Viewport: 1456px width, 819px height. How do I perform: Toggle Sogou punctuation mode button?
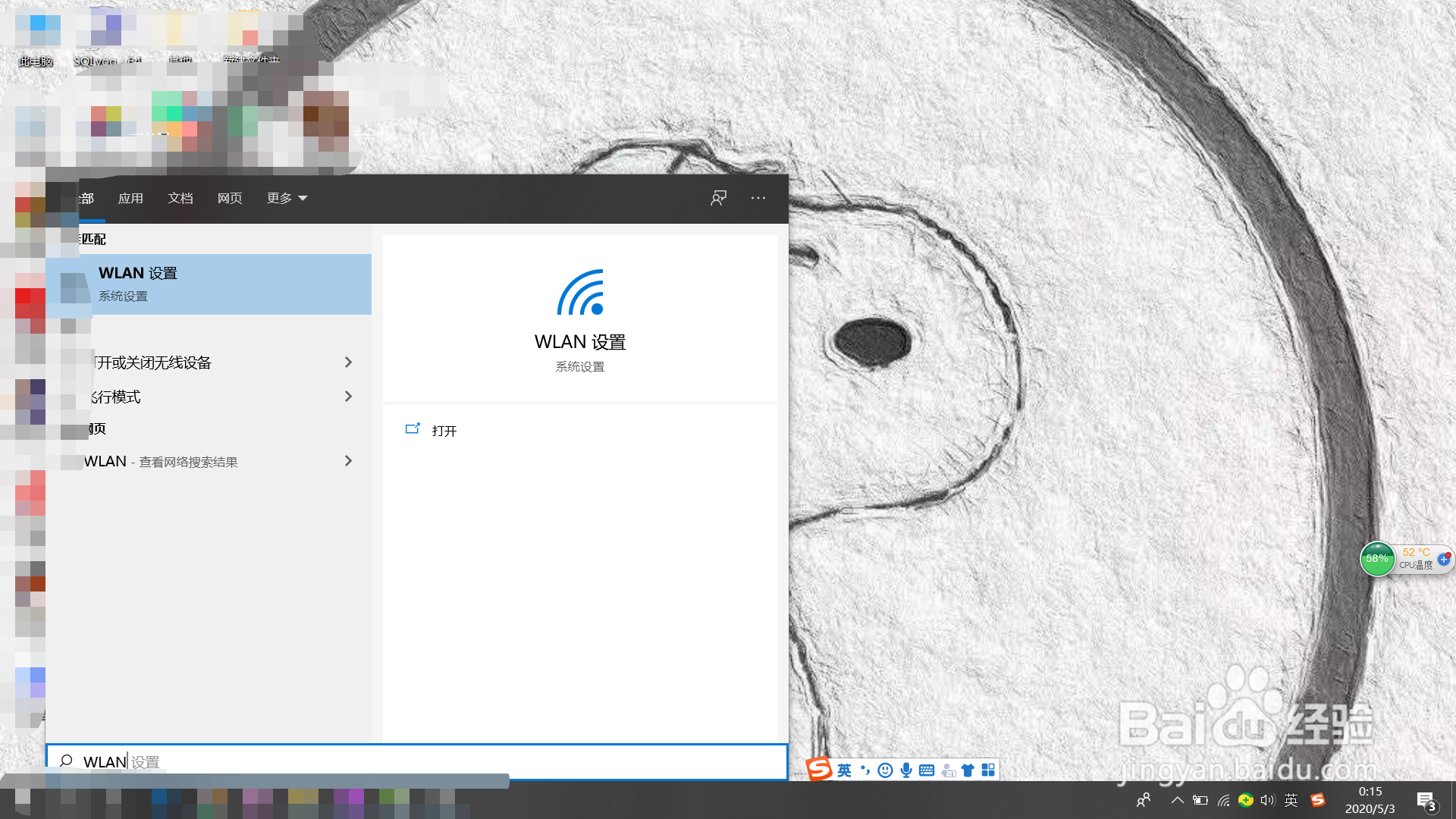tap(865, 770)
